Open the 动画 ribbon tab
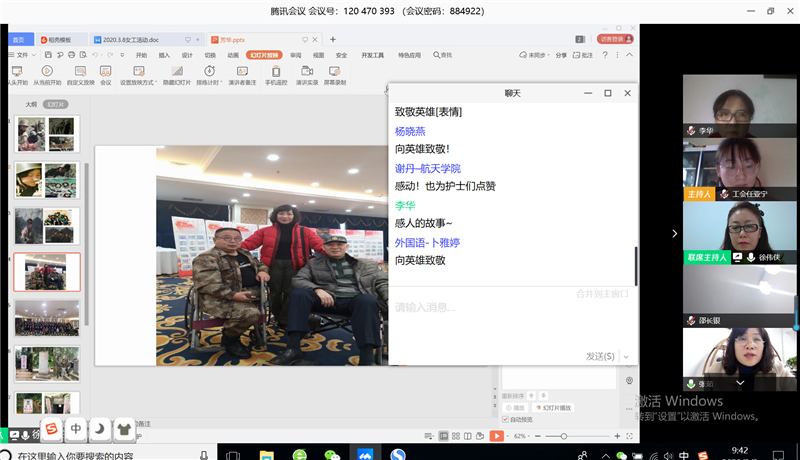This screenshot has width=800, height=460. [233, 55]
